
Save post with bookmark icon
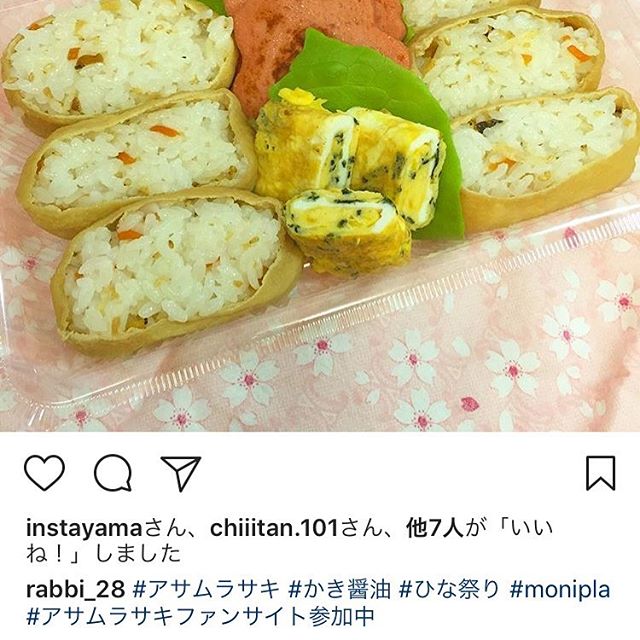(x=600, y=473)
